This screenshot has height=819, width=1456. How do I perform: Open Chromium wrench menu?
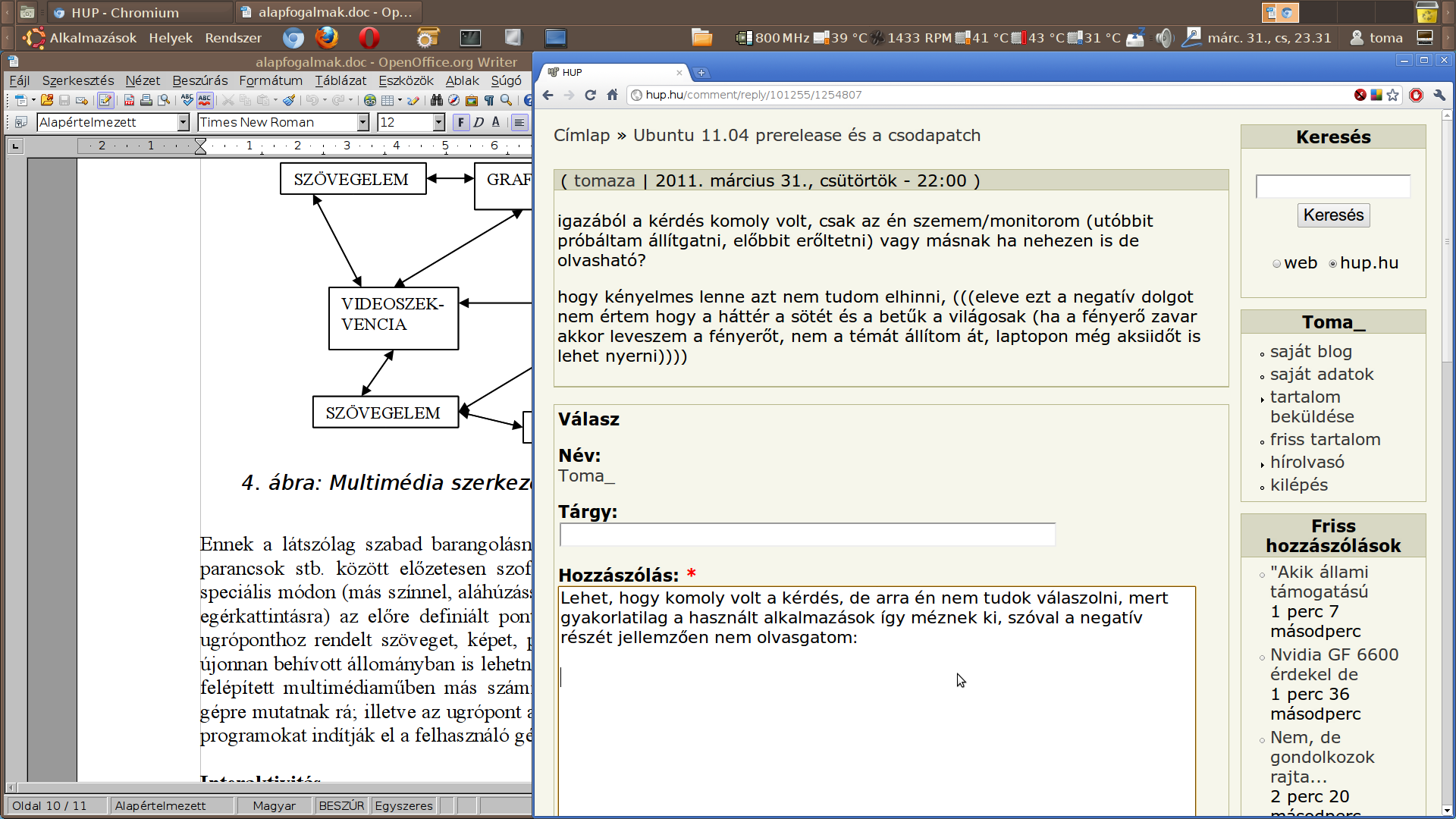coord(1439,95)
